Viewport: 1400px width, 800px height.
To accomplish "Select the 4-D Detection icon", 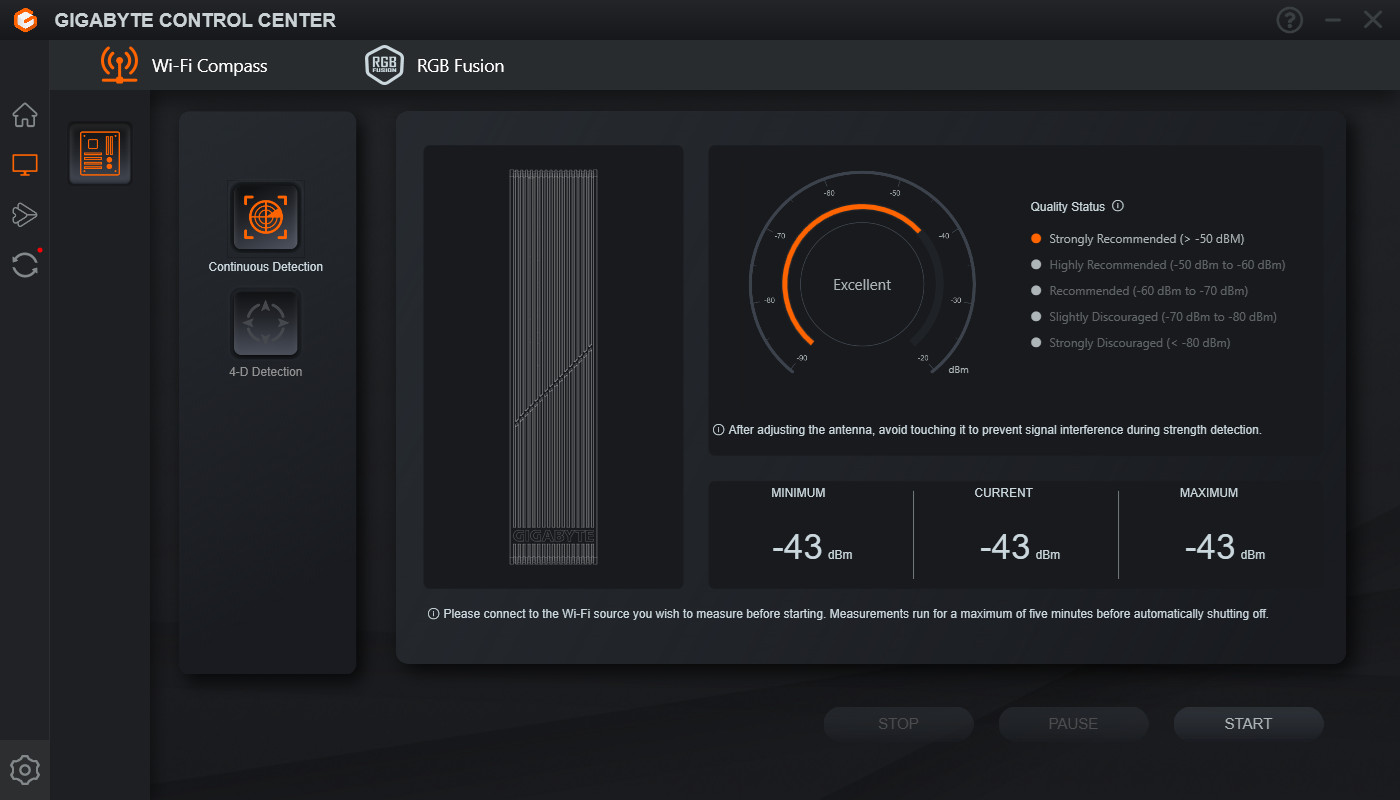I will tap(266, 323).
